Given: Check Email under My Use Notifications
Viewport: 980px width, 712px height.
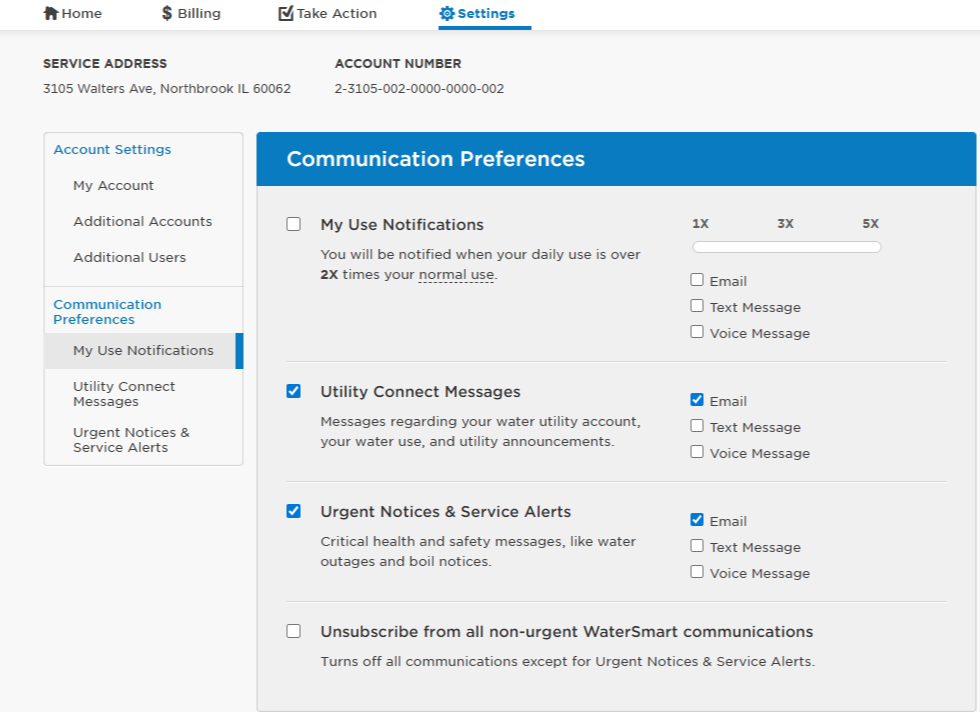Looking at the screenshot, I should coord(697,279).
